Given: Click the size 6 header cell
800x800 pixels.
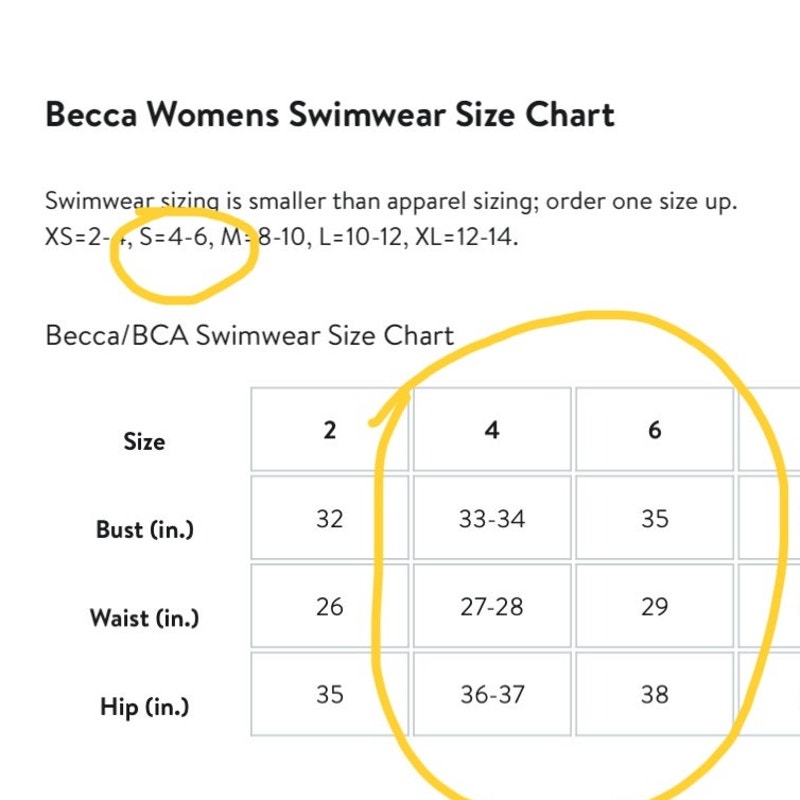Looking at the screenshot, I should pos(655,429).
